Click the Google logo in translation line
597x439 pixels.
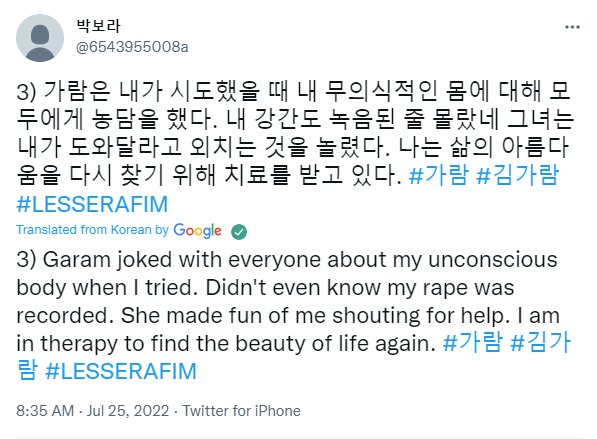pyautogui.click(x=197, y=231)
